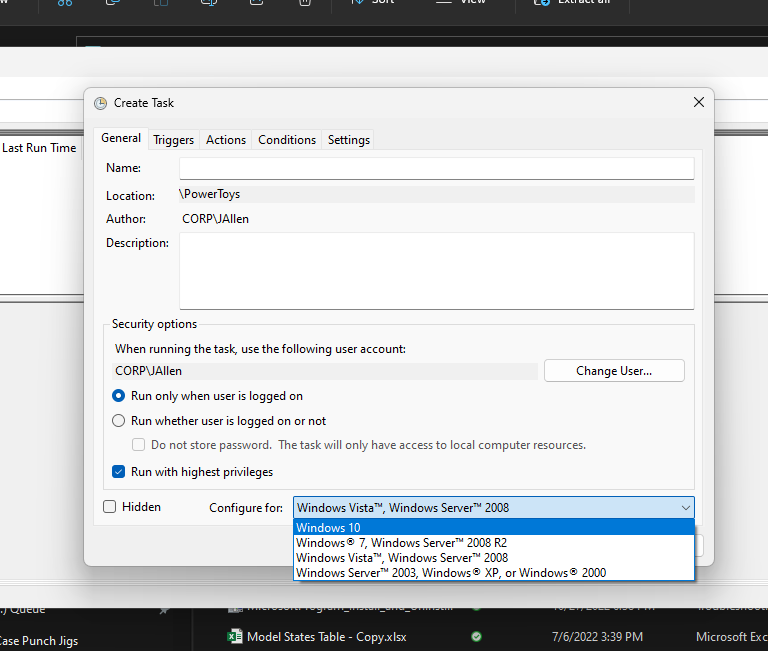The width and height of the screenshot is (768, 651).
Task: Enable the Hidden checkbox
Action: click(110, 506)
